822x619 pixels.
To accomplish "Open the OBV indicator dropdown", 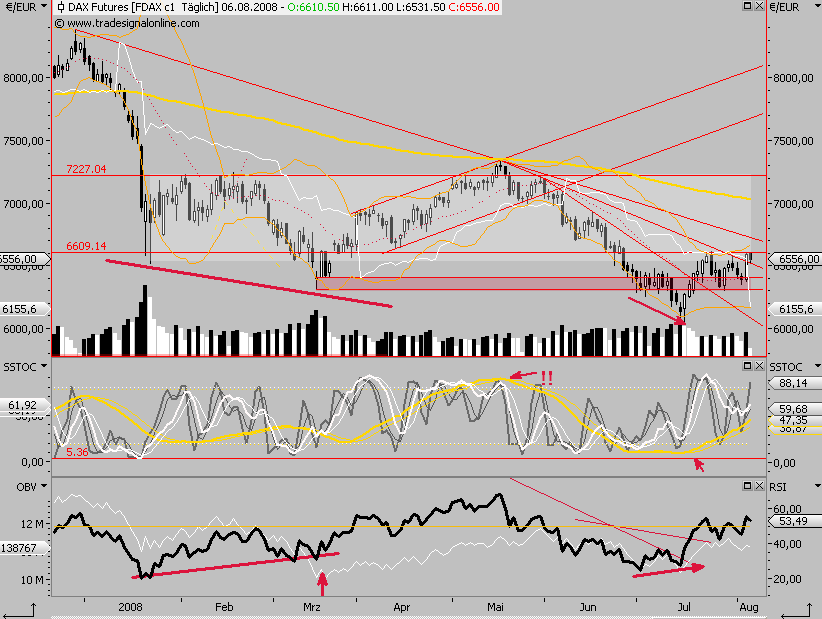I will point(44,486).
